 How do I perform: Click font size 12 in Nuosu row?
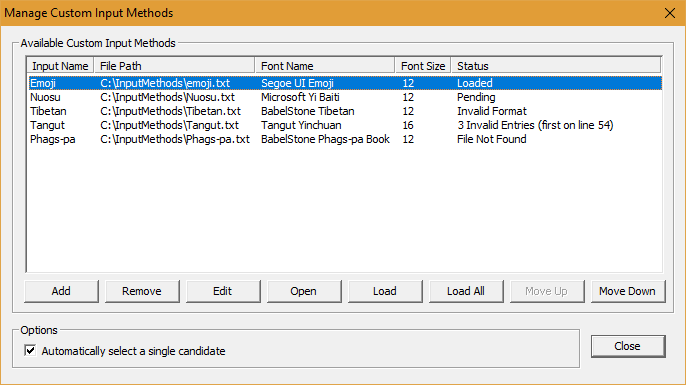click(x=408, y=97)
